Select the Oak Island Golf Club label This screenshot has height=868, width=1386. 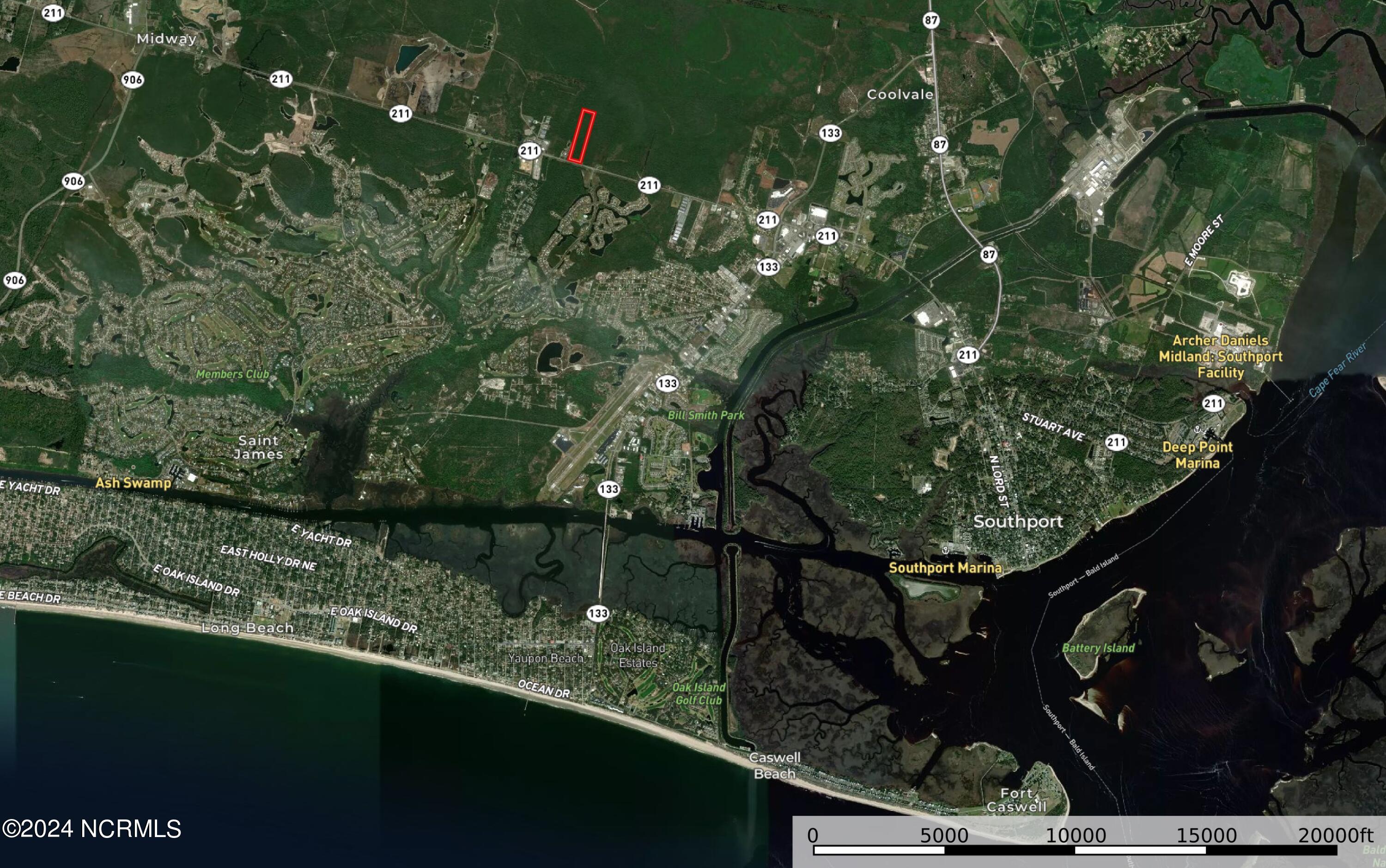click(699, 693)
